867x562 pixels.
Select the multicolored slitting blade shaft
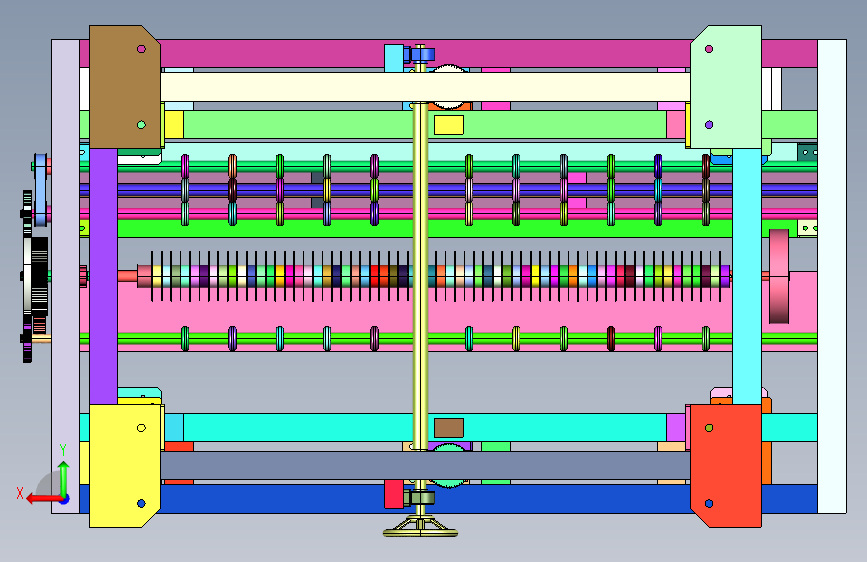point(434,276)
